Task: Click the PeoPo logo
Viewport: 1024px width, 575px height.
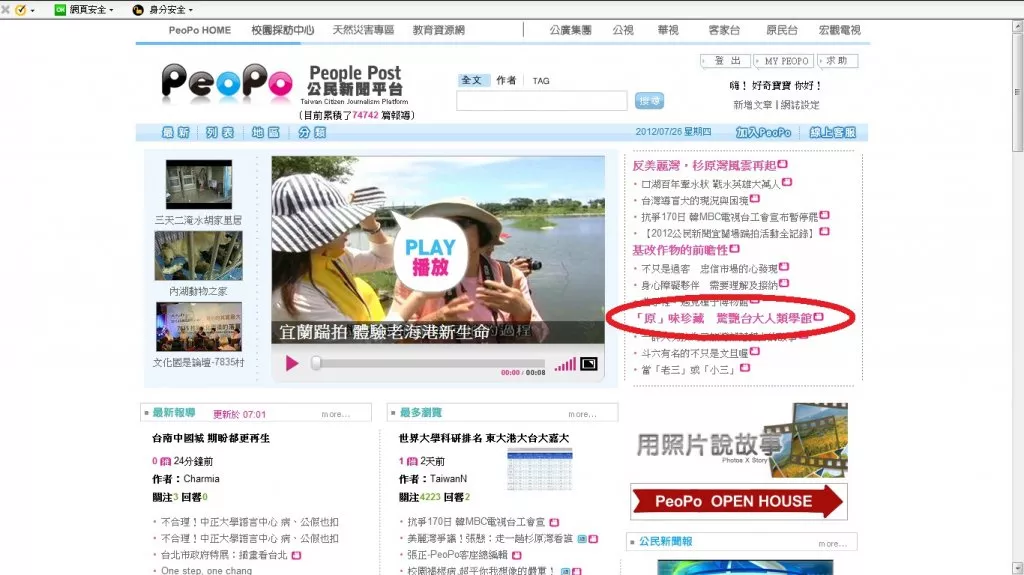Action: point(227,83)
